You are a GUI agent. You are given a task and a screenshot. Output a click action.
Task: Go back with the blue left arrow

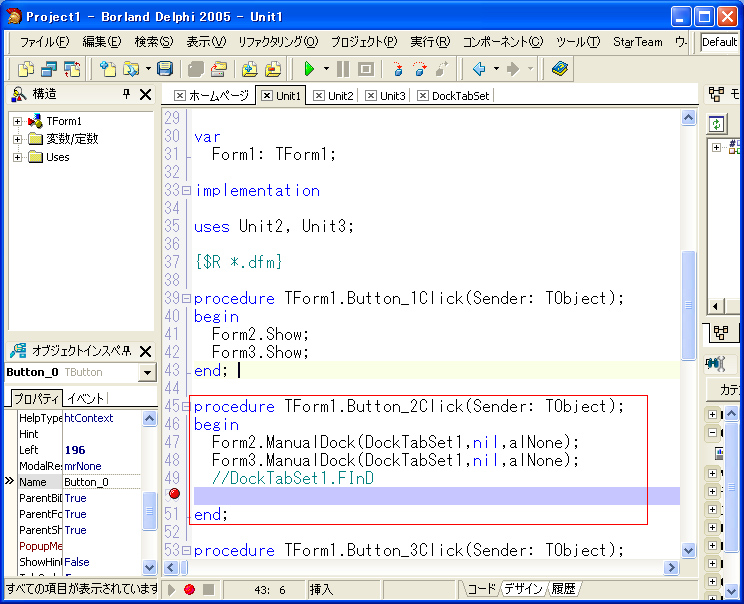pyautogui.click(x=479, y=69)
